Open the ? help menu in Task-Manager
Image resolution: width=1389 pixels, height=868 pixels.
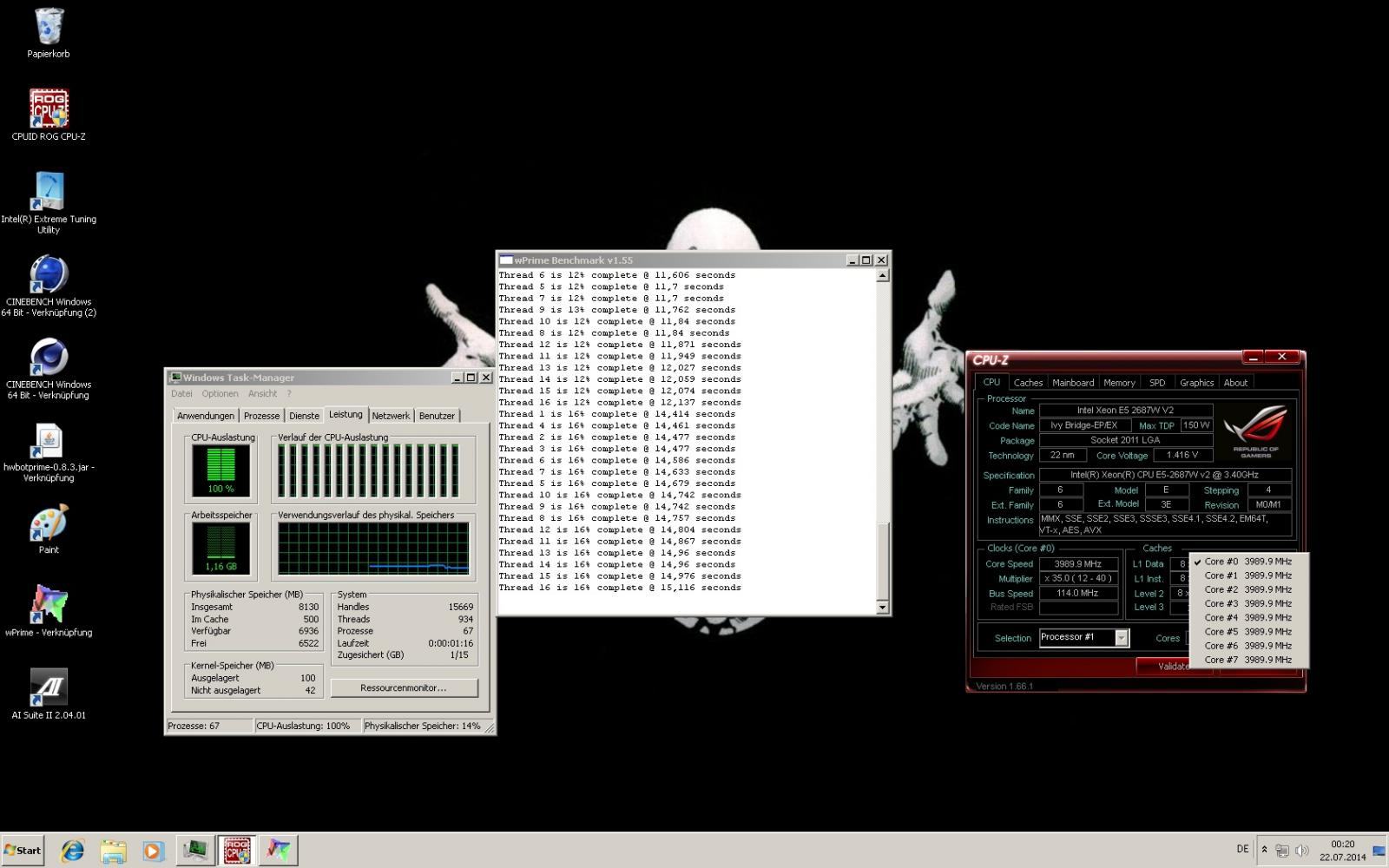point(289,394)
